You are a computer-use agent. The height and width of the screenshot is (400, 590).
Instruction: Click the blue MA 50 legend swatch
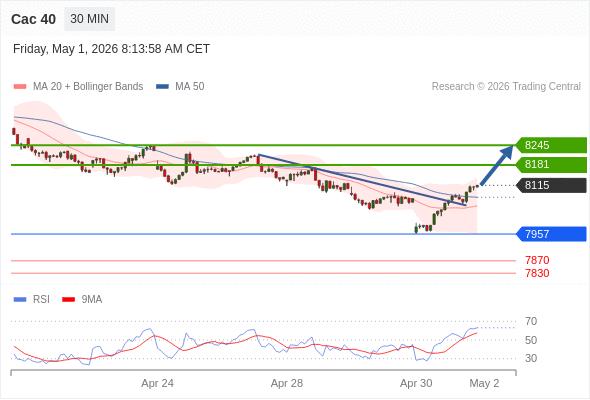tap(162, 87)
